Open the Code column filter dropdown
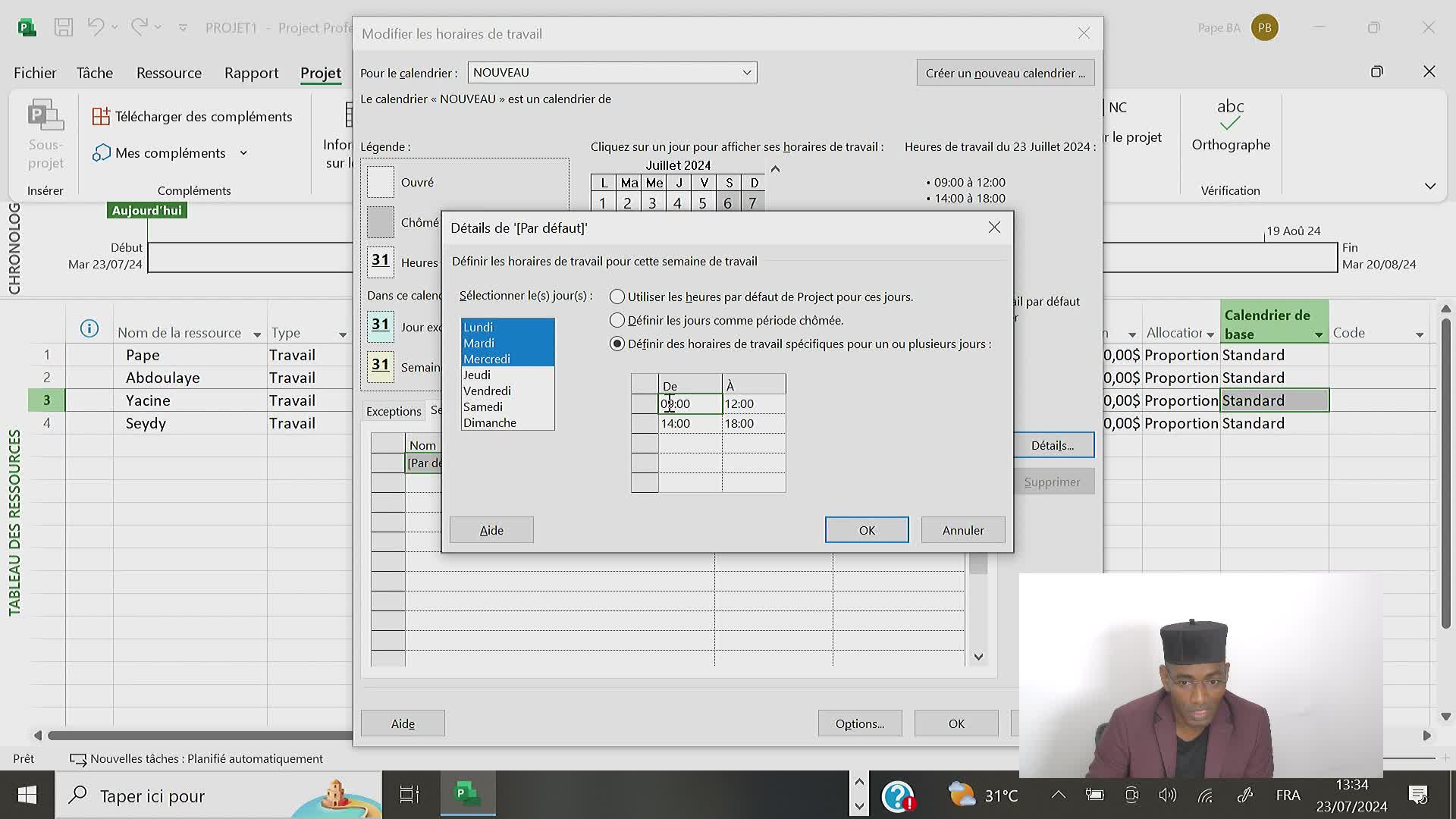Viewport: 1456px width, 819px height. tap(1420, 334)
